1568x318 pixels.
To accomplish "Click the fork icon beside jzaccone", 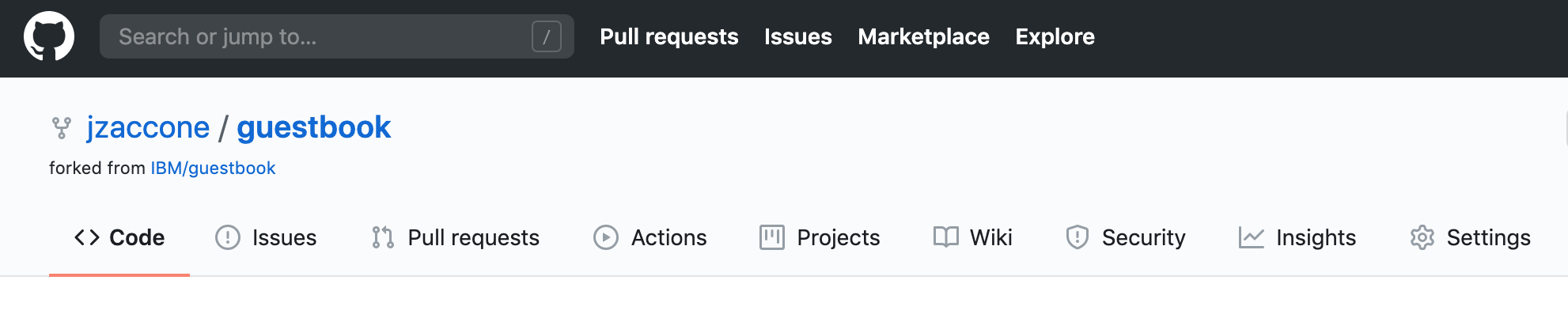I will (x=62, y=127).
